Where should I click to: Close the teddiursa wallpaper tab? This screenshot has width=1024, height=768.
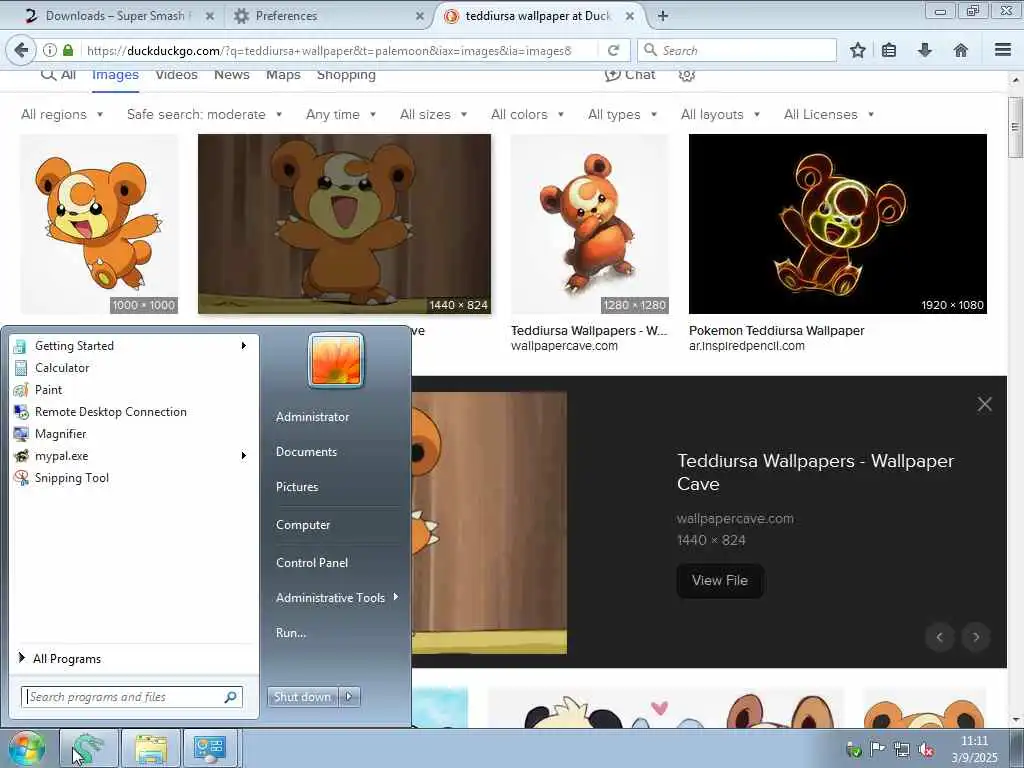(630, 16)
